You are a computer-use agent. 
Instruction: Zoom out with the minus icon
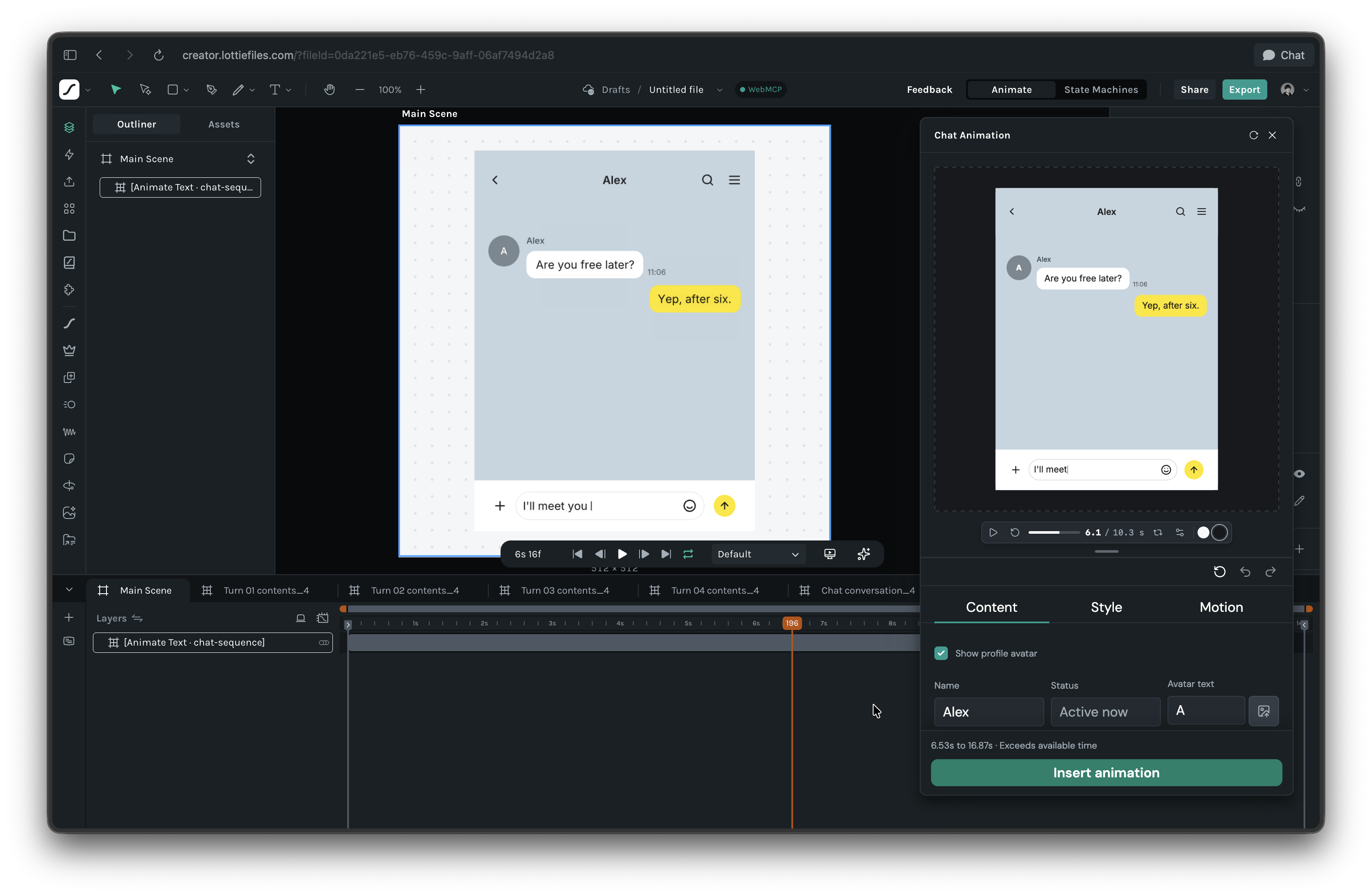pyautogui.click(x=360, y=90)
